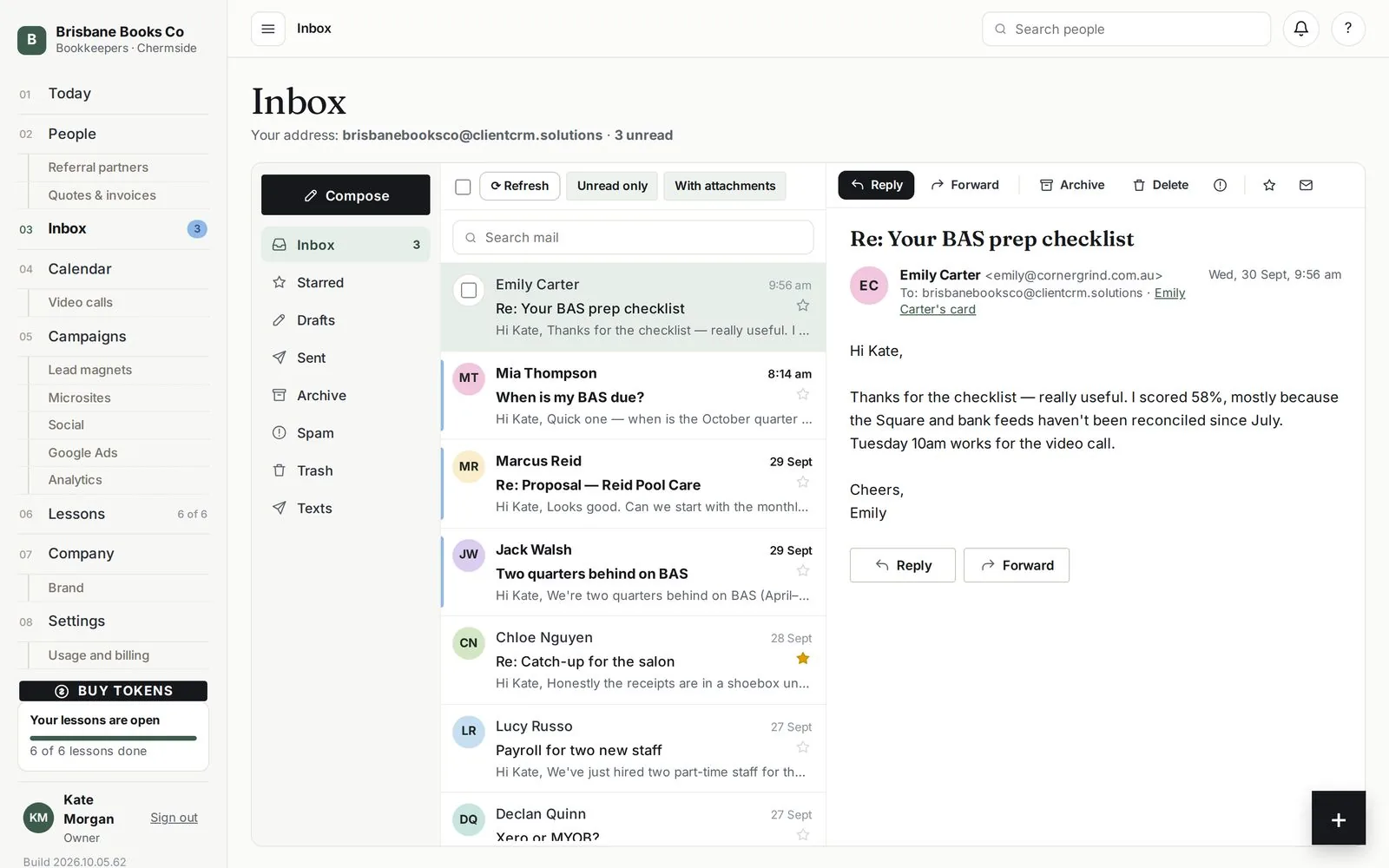1389x868 pixels.
Task: Click Reply in the top toolbar
Action: click(876, 185)
